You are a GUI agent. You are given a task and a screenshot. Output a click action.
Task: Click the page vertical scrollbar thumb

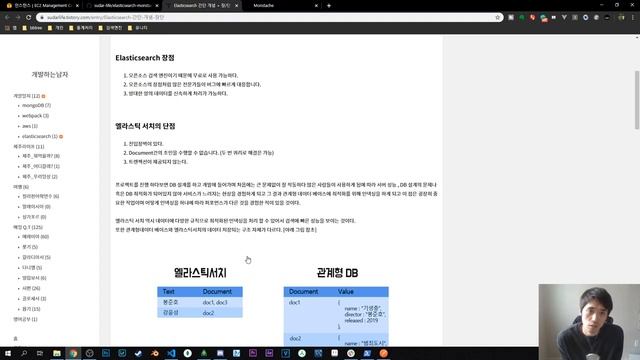tap(637, 100)
